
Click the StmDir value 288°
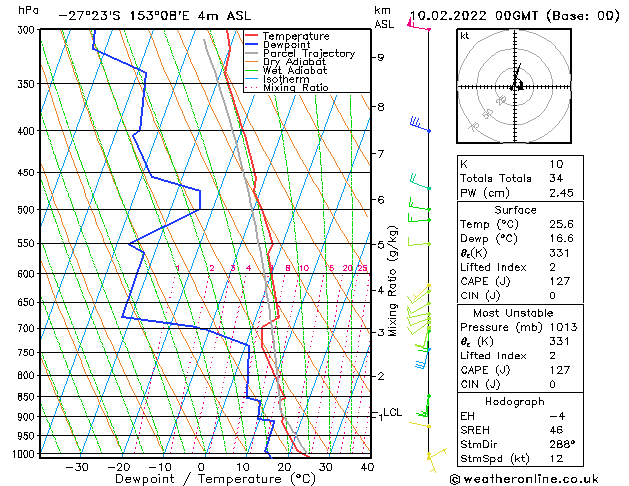click(562, 444)
